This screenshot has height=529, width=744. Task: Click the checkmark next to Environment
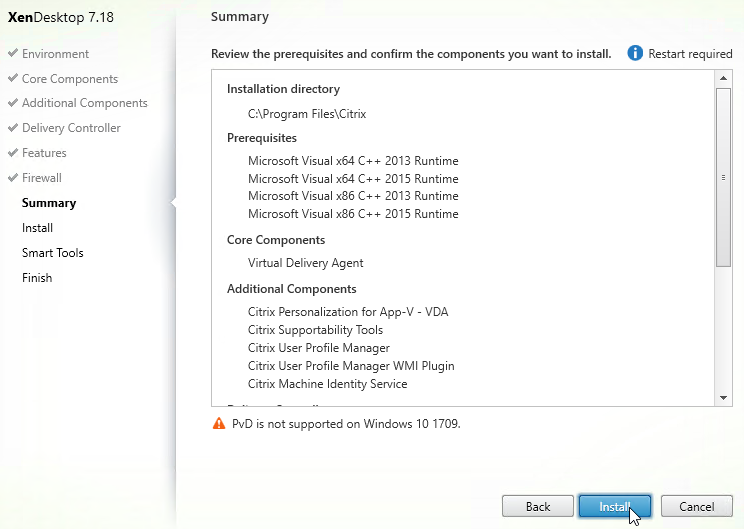[13, 53]
